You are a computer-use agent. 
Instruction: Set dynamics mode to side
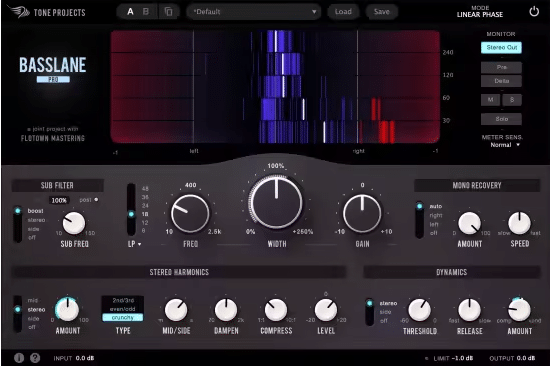385,312
